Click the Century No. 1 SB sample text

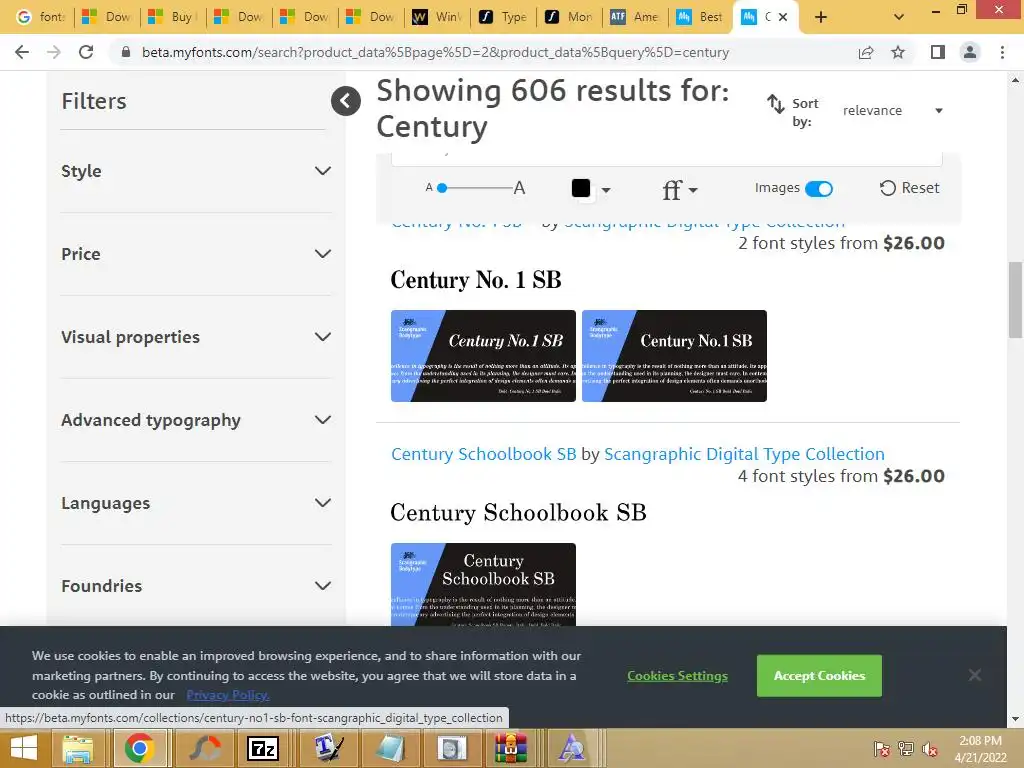[476, 280]
